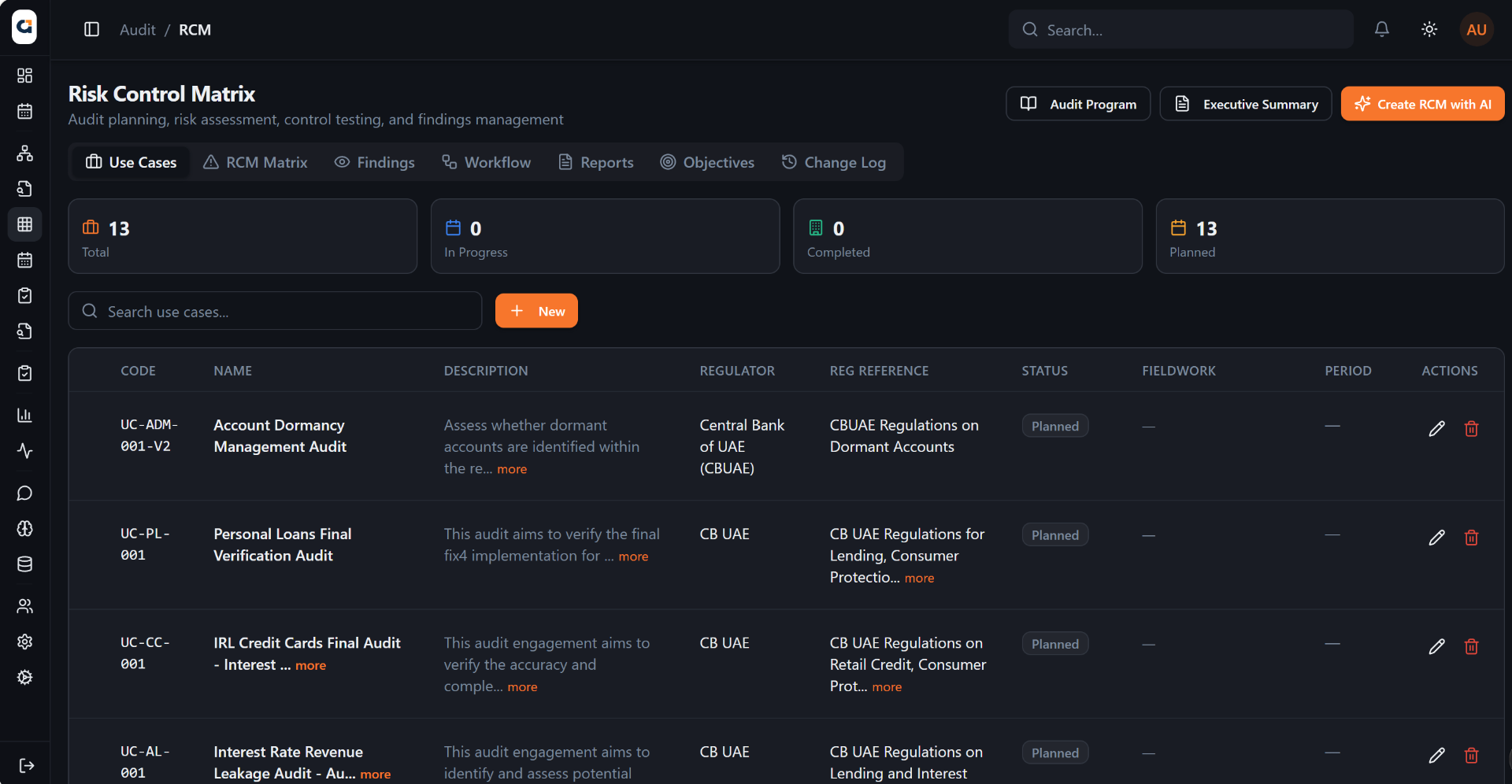Open the plain settings gear sidebar icon
The image size is (1512, 784).
(24, 642)
